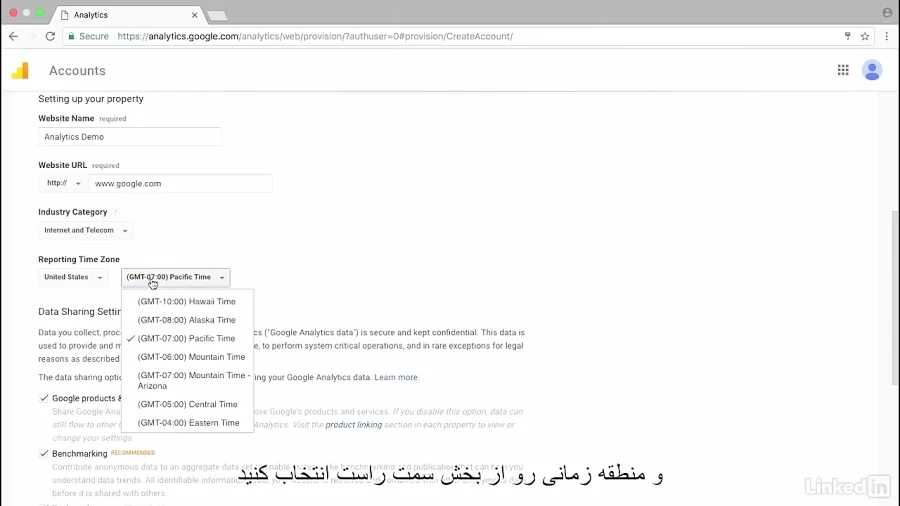Open a new browser tab
This screenshot has width=900, height=506.
pos(217,15)
